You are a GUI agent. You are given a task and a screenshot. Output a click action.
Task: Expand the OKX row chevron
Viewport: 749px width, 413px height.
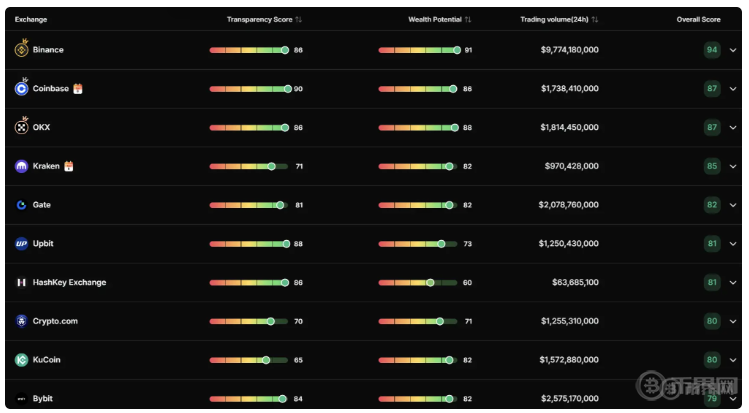(x=733, y=127)
